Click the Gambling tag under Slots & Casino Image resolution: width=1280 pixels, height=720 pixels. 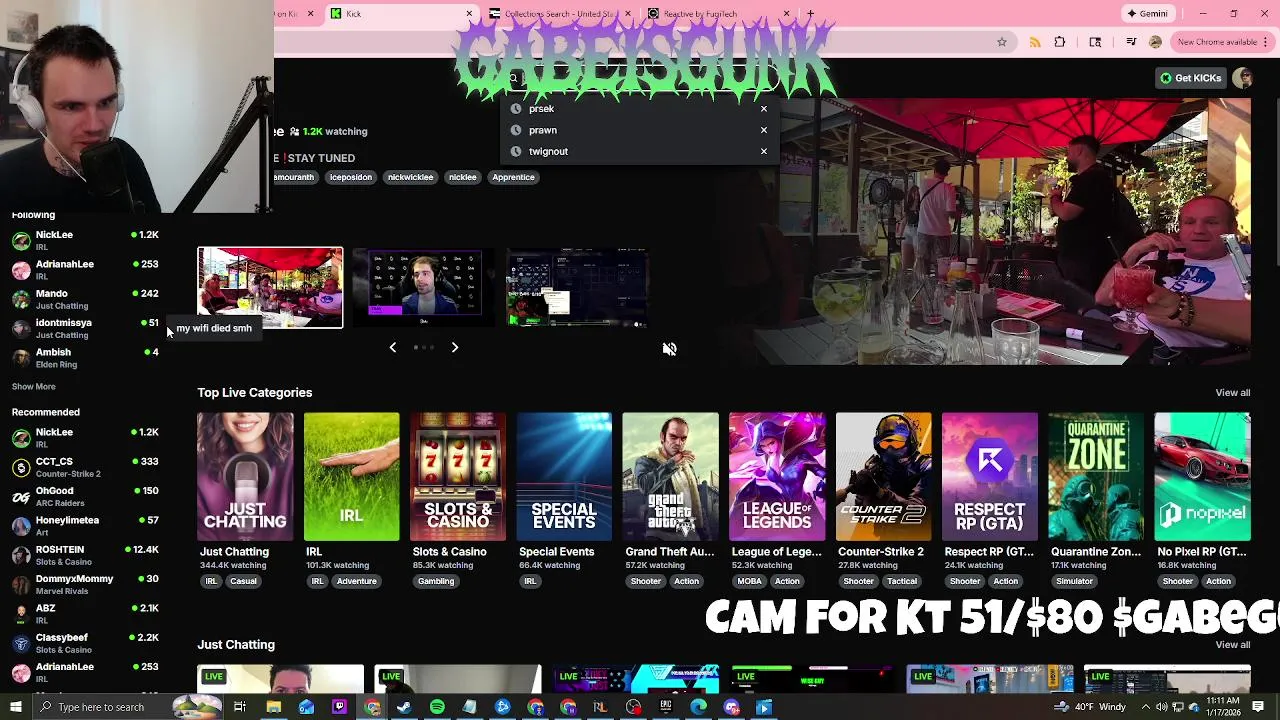tap(436, 581)
